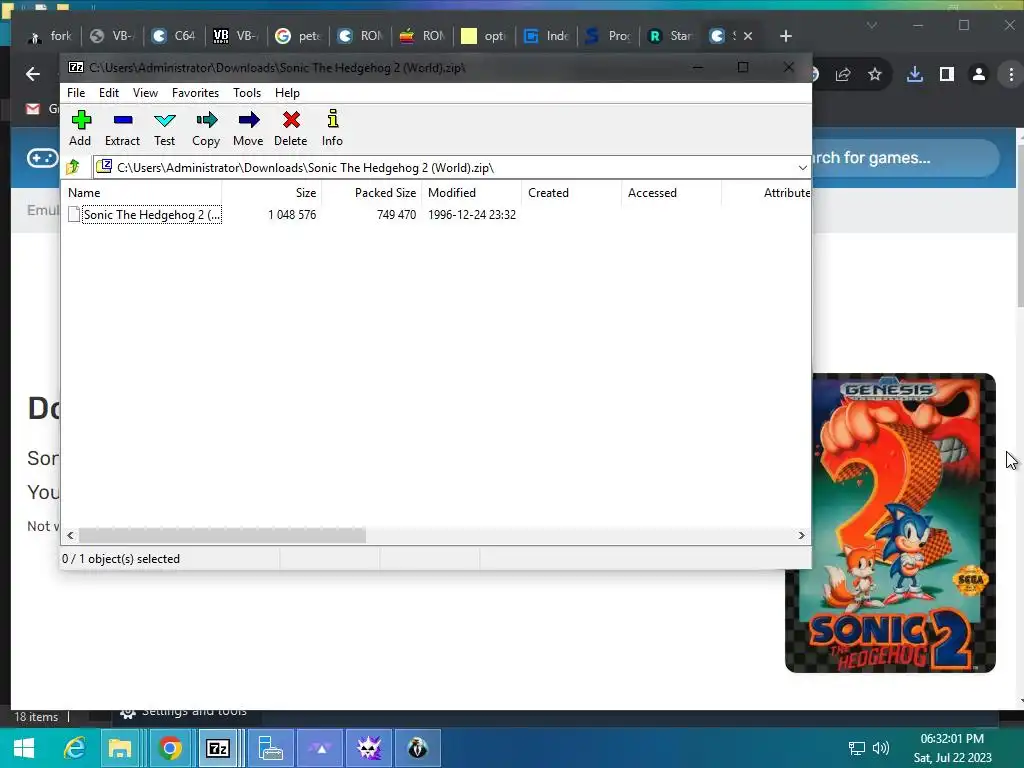The image size is (1024, 768).
Task: Click the network icon in system tray
Action: coord(856,748)
